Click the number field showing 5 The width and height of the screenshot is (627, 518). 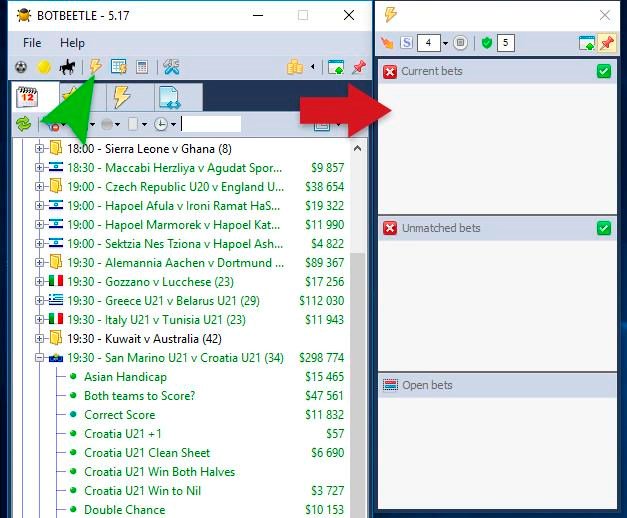505,42
